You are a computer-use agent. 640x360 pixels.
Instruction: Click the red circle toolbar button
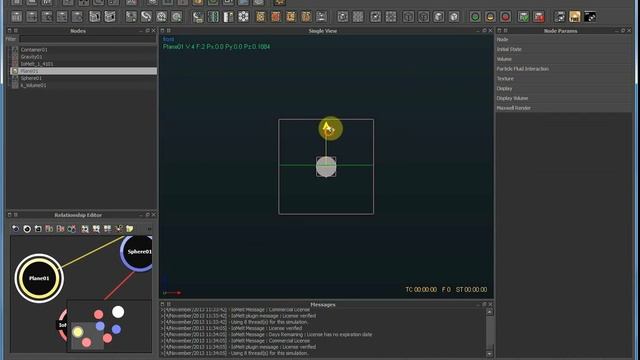[x=505, y=17]
